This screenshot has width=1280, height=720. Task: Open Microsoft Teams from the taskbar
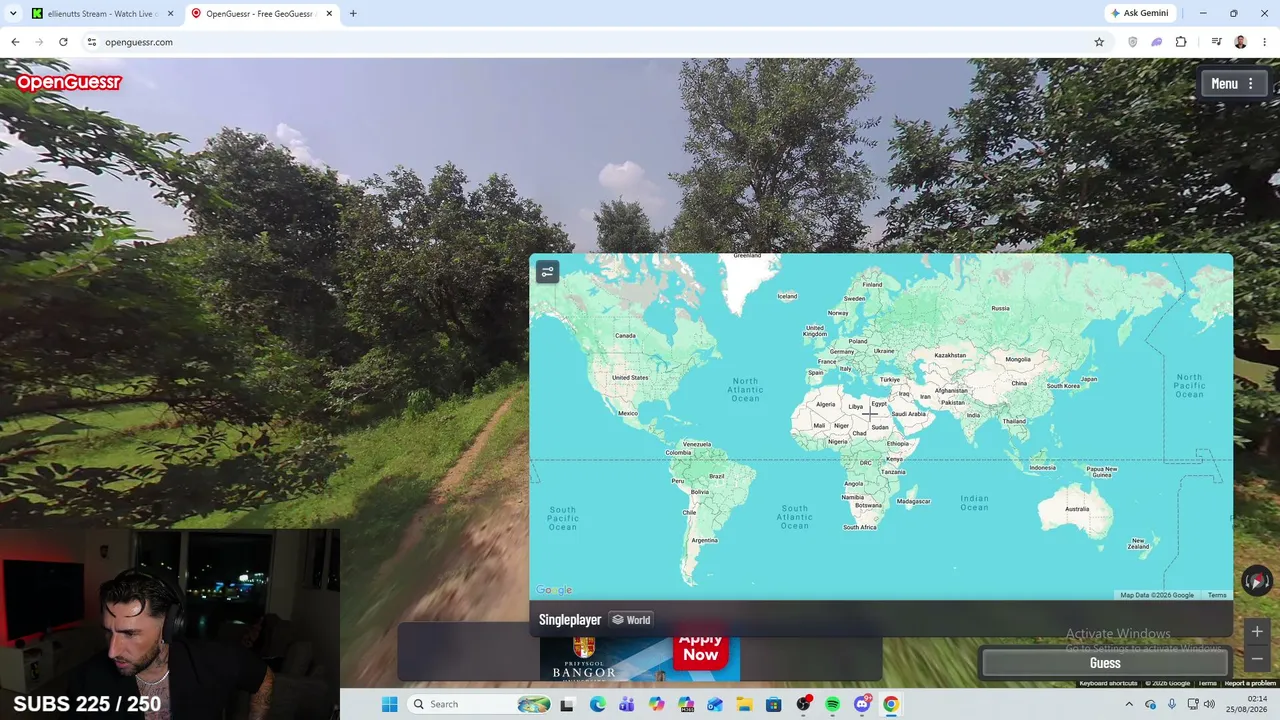point(627,704)
